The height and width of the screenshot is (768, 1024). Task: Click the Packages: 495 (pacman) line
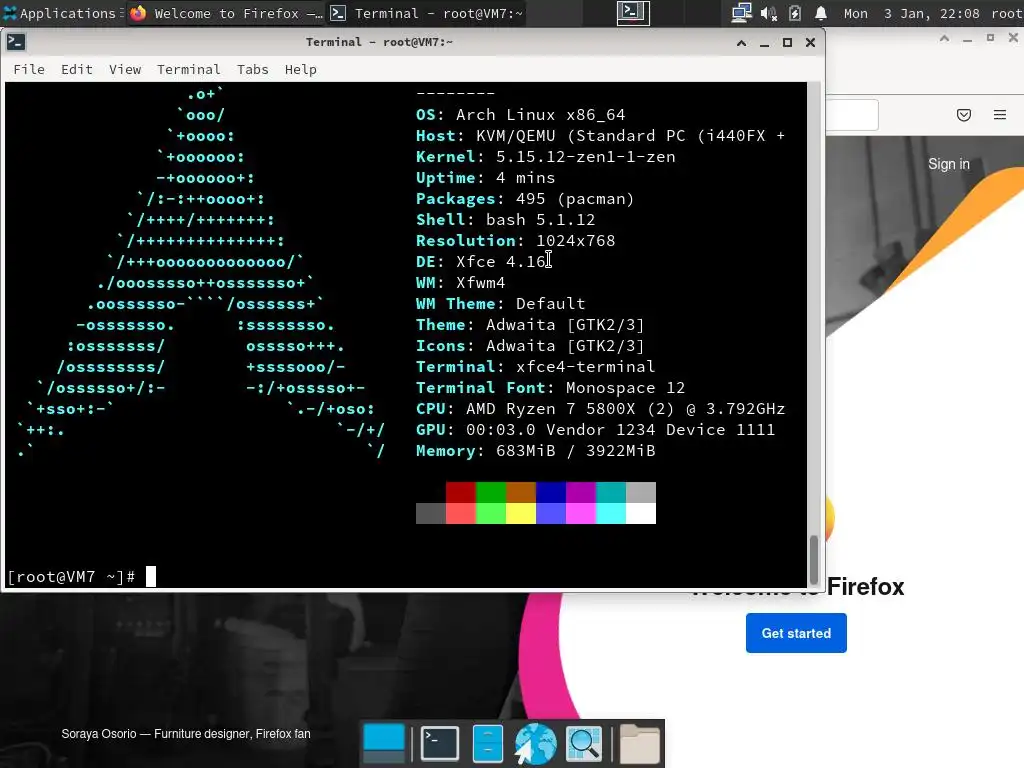525,199
